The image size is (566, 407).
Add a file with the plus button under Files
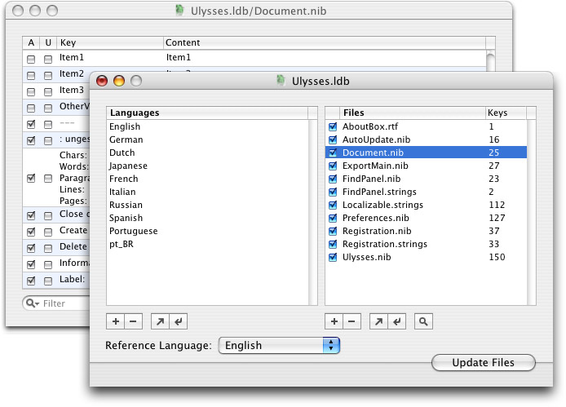(x=334, y=321)
